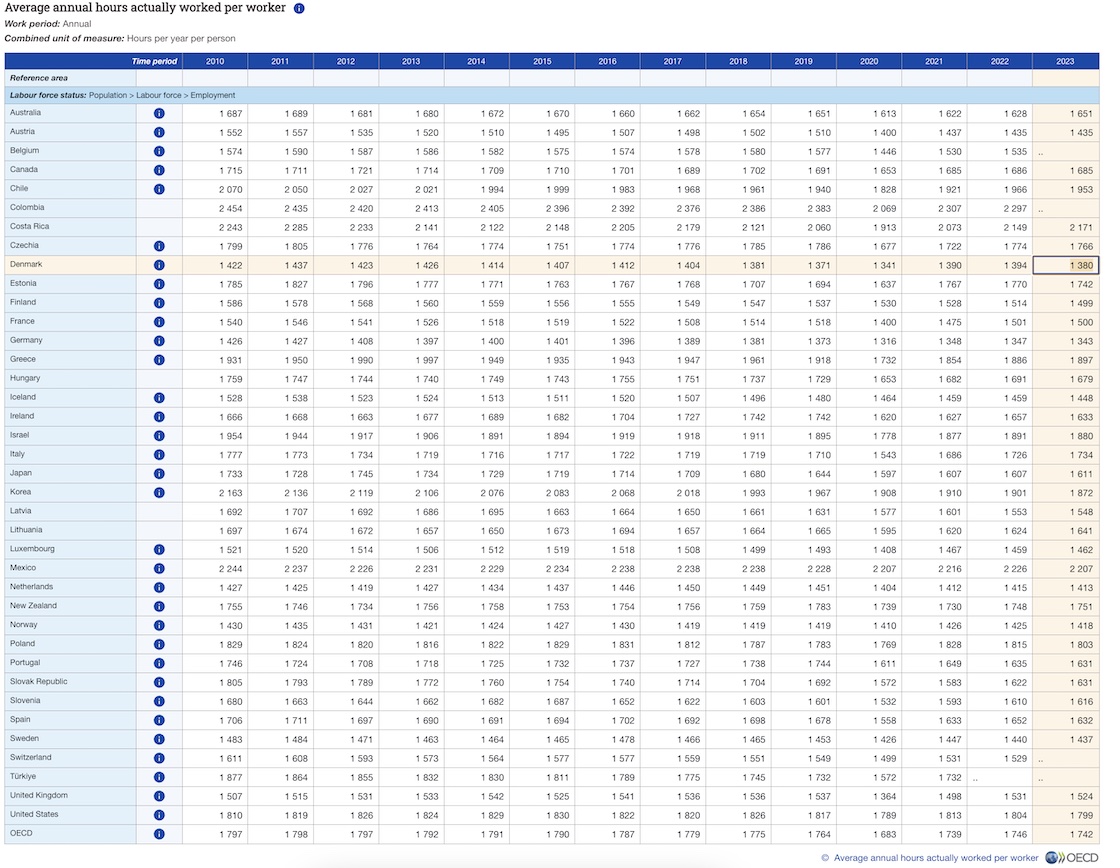Click the Türkiye info icon
The height and width of the screenshot is (868, 1120).
click(159, 777)
